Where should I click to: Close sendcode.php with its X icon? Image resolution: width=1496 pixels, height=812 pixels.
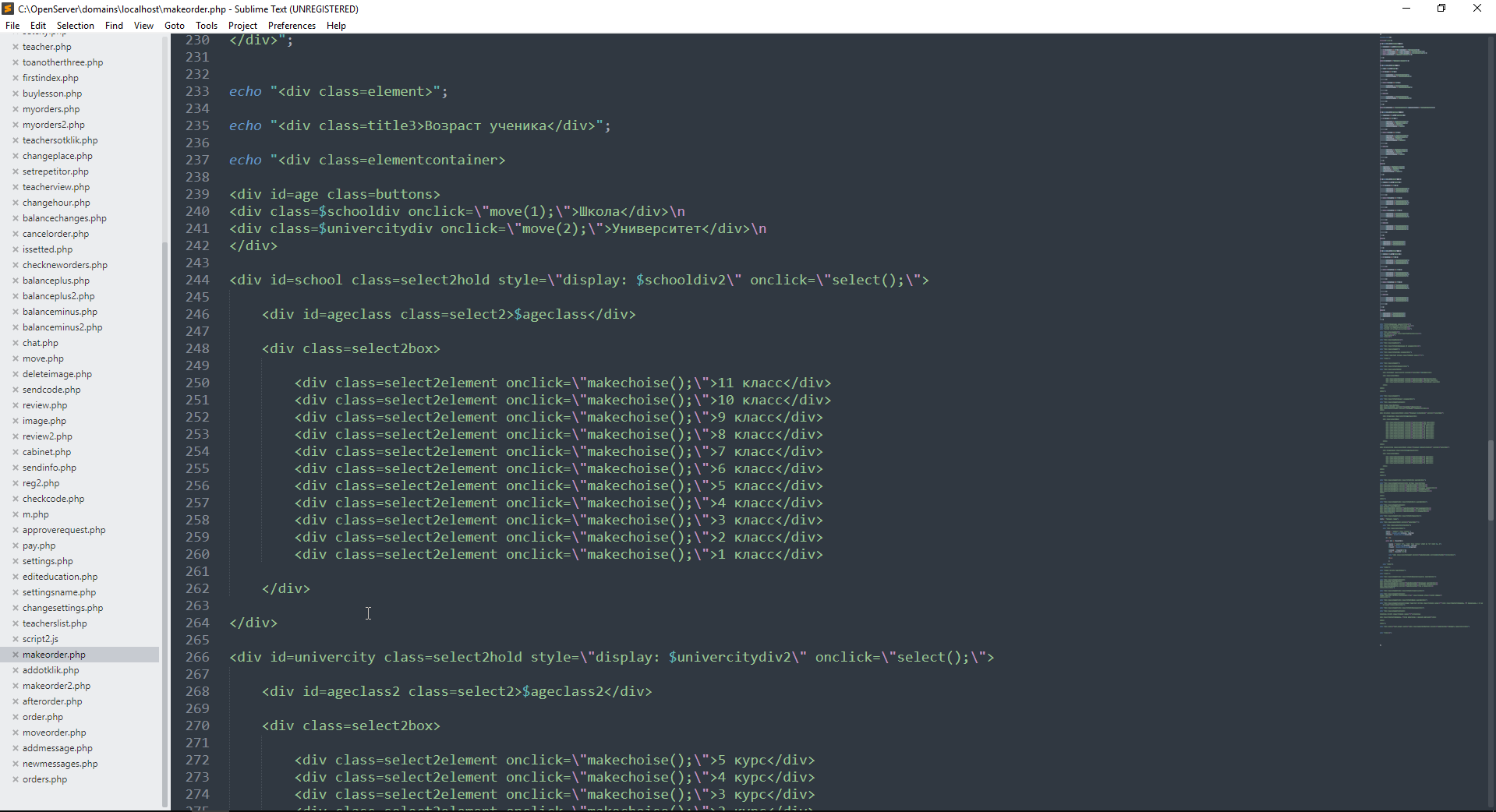tap(16, 390)
